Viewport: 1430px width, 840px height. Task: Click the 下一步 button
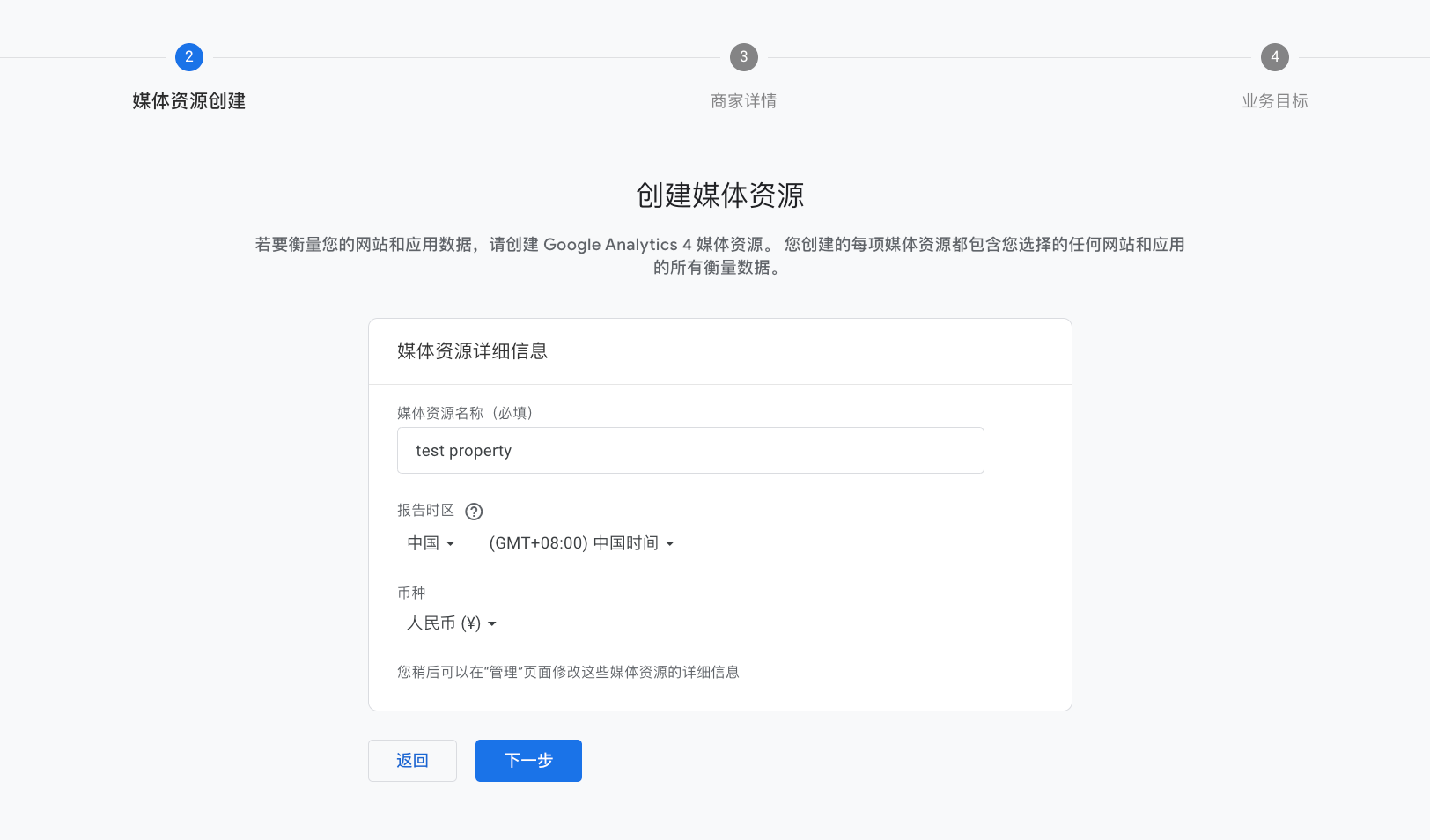tap(527, 760)
